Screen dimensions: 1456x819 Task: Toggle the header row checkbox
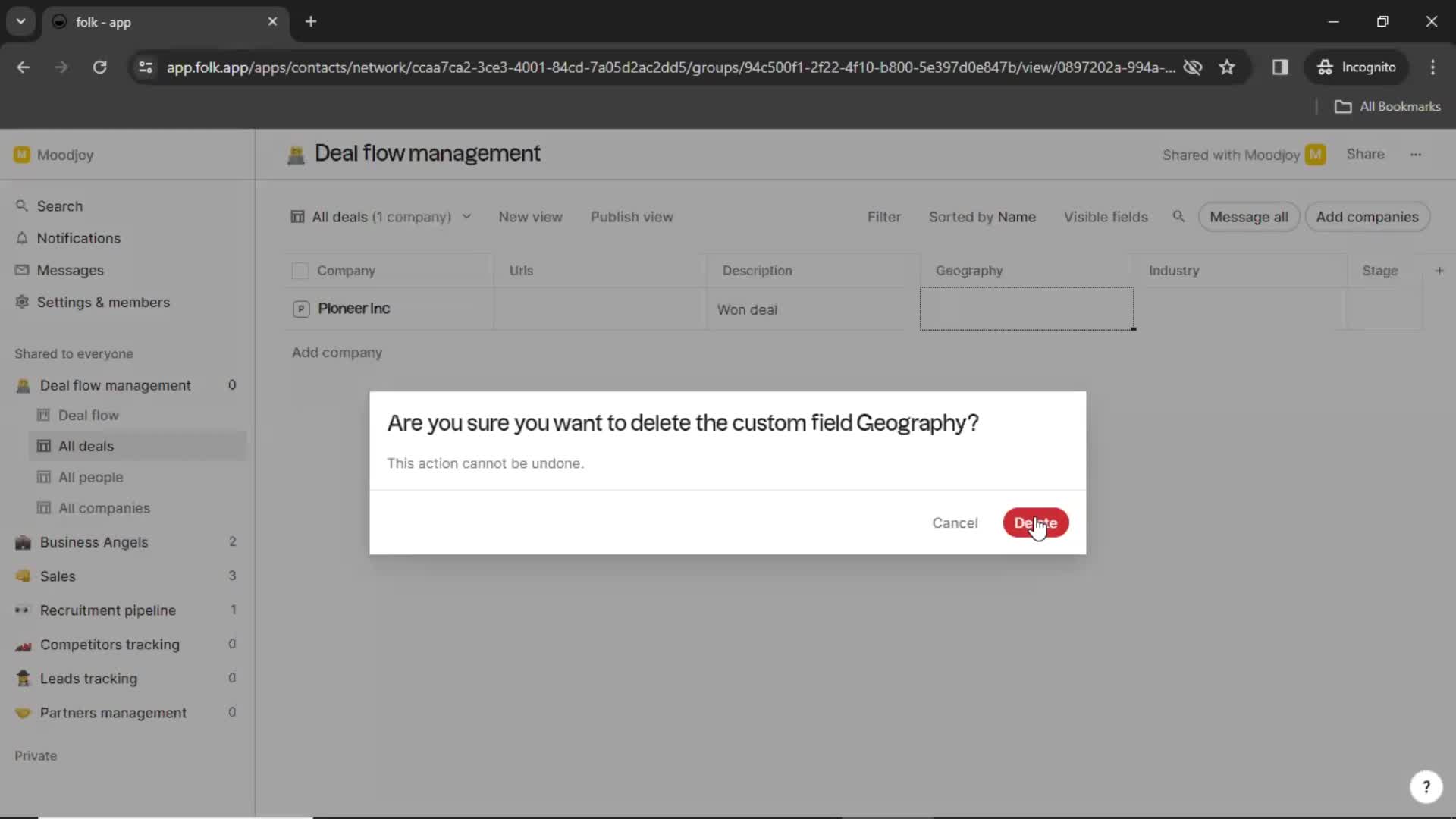pos(300,270)
